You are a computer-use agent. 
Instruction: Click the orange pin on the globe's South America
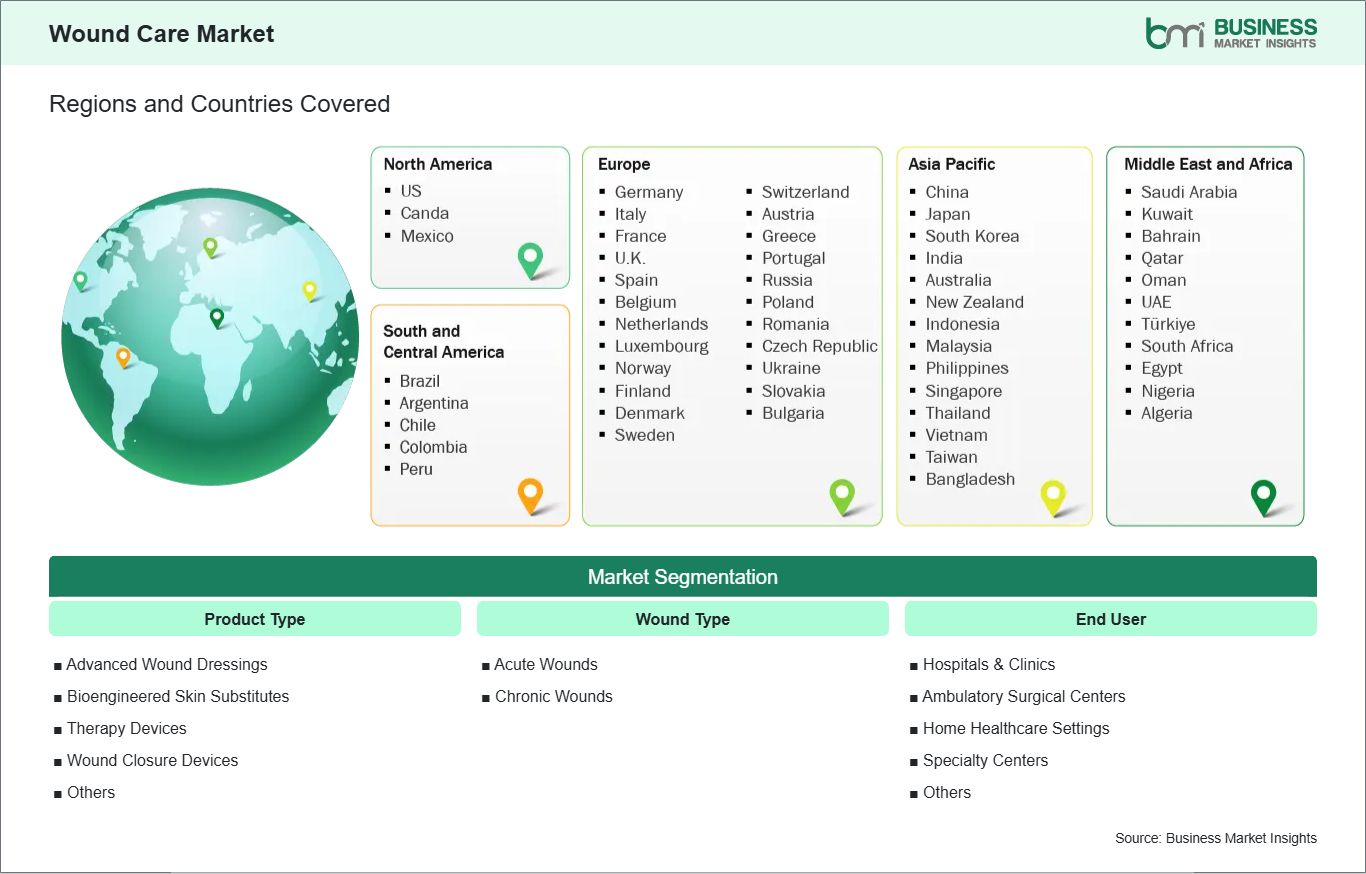point(125,354)
